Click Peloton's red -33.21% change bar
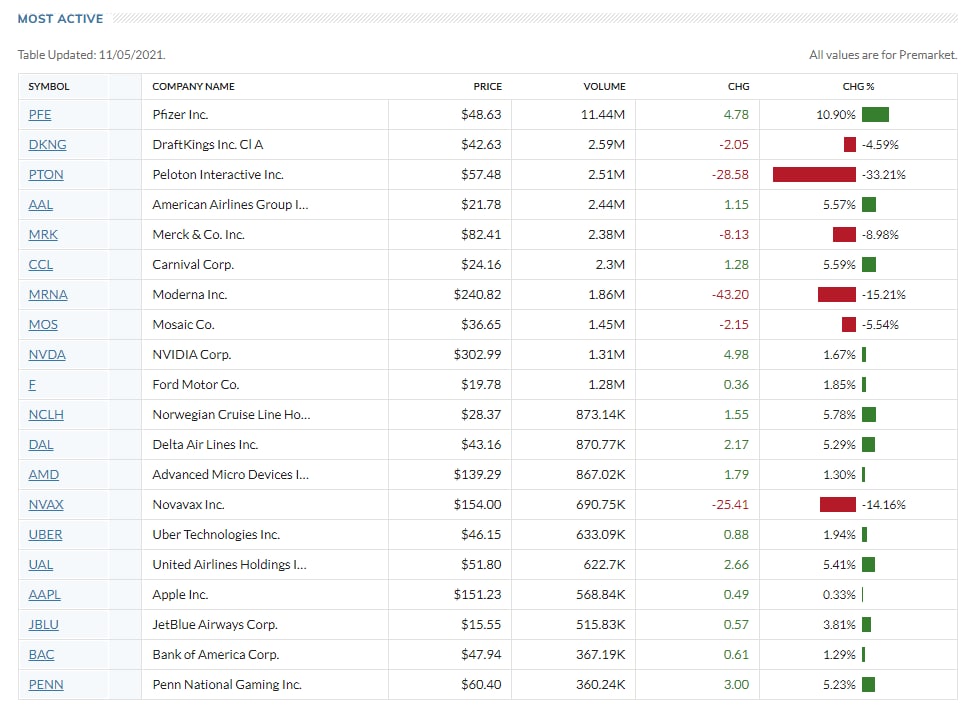This screenshot has height=713, width=970. point(814,174)
